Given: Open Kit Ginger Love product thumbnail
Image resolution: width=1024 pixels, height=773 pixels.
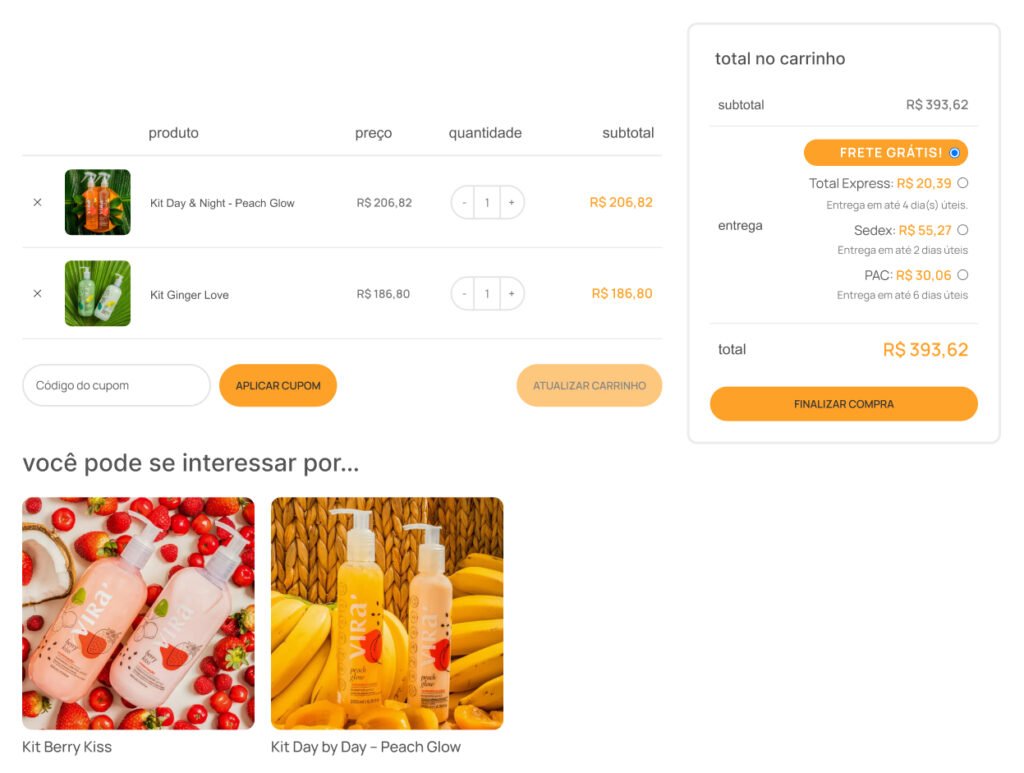Looking at the screenshot, I should [98, 294].
